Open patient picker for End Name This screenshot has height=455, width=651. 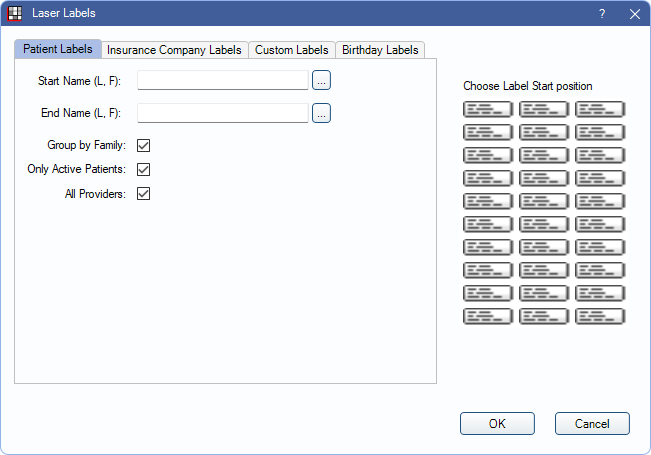[321, 114]
